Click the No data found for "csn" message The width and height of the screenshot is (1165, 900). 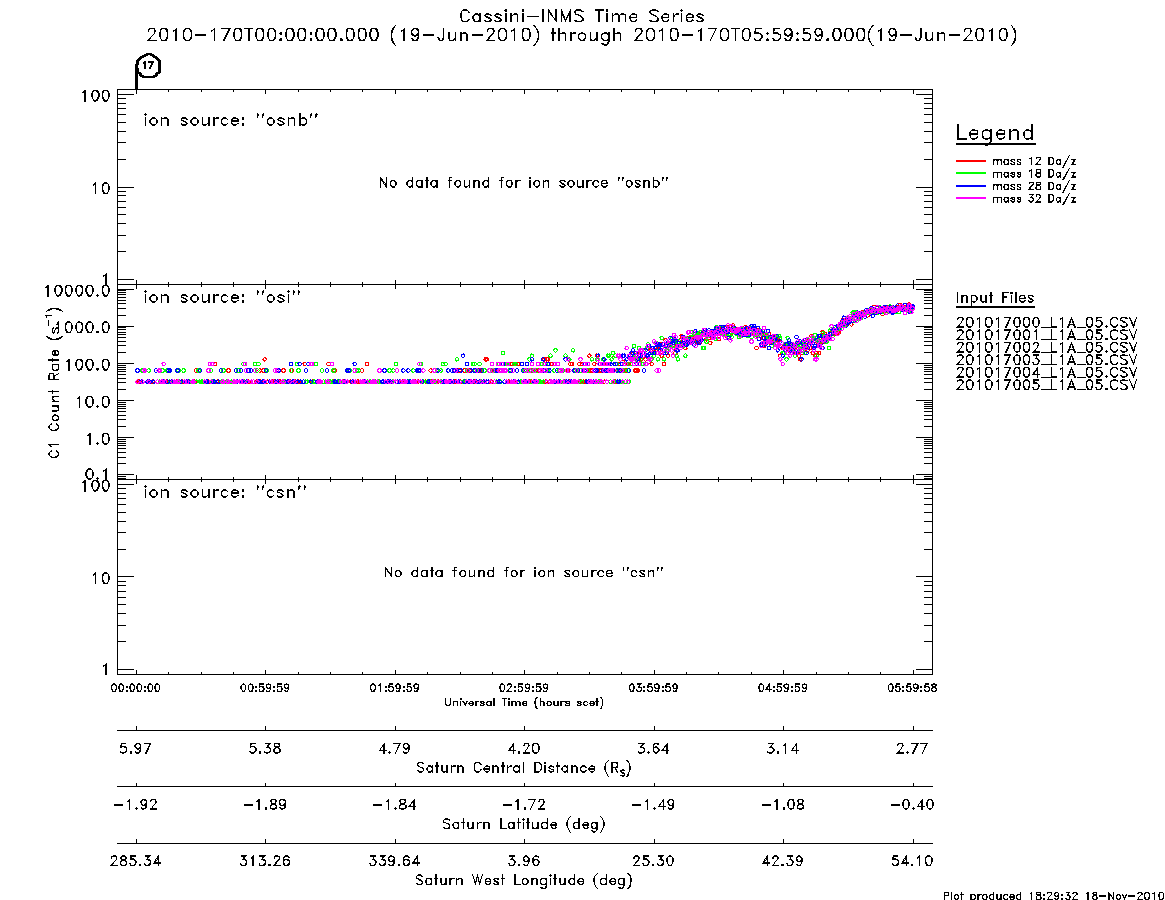pyautogui.click(x=524, y=572)
